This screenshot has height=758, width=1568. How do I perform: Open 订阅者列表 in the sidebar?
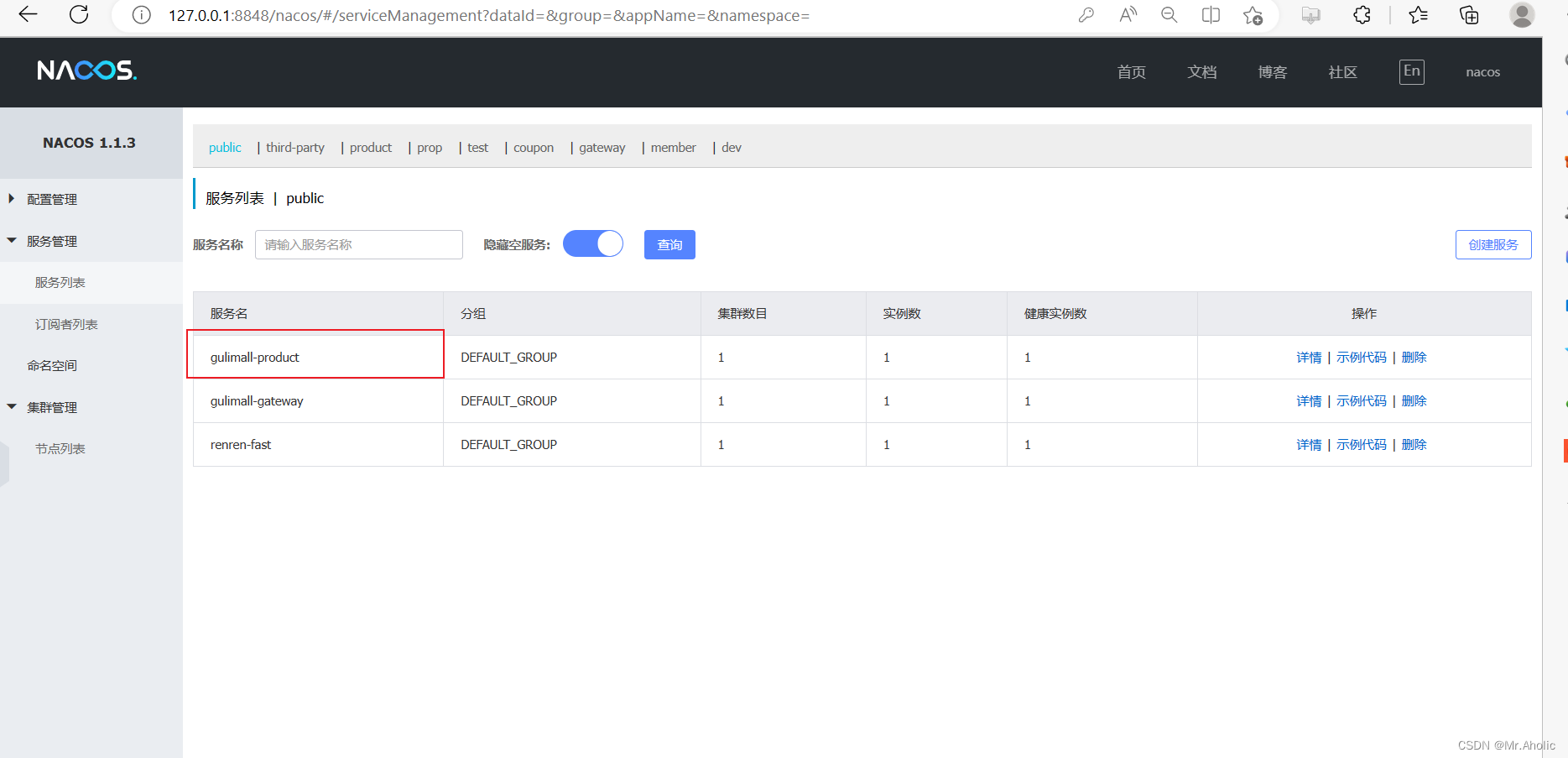pos(66,324)
